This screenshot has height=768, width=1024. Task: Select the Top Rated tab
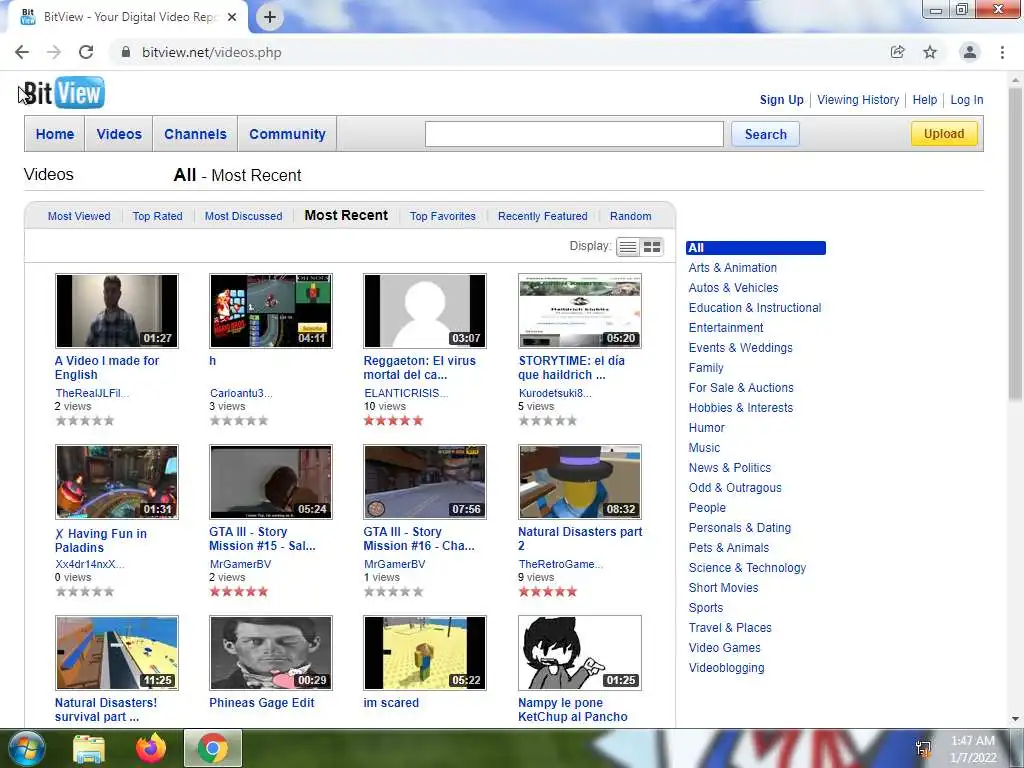point(157,216)
